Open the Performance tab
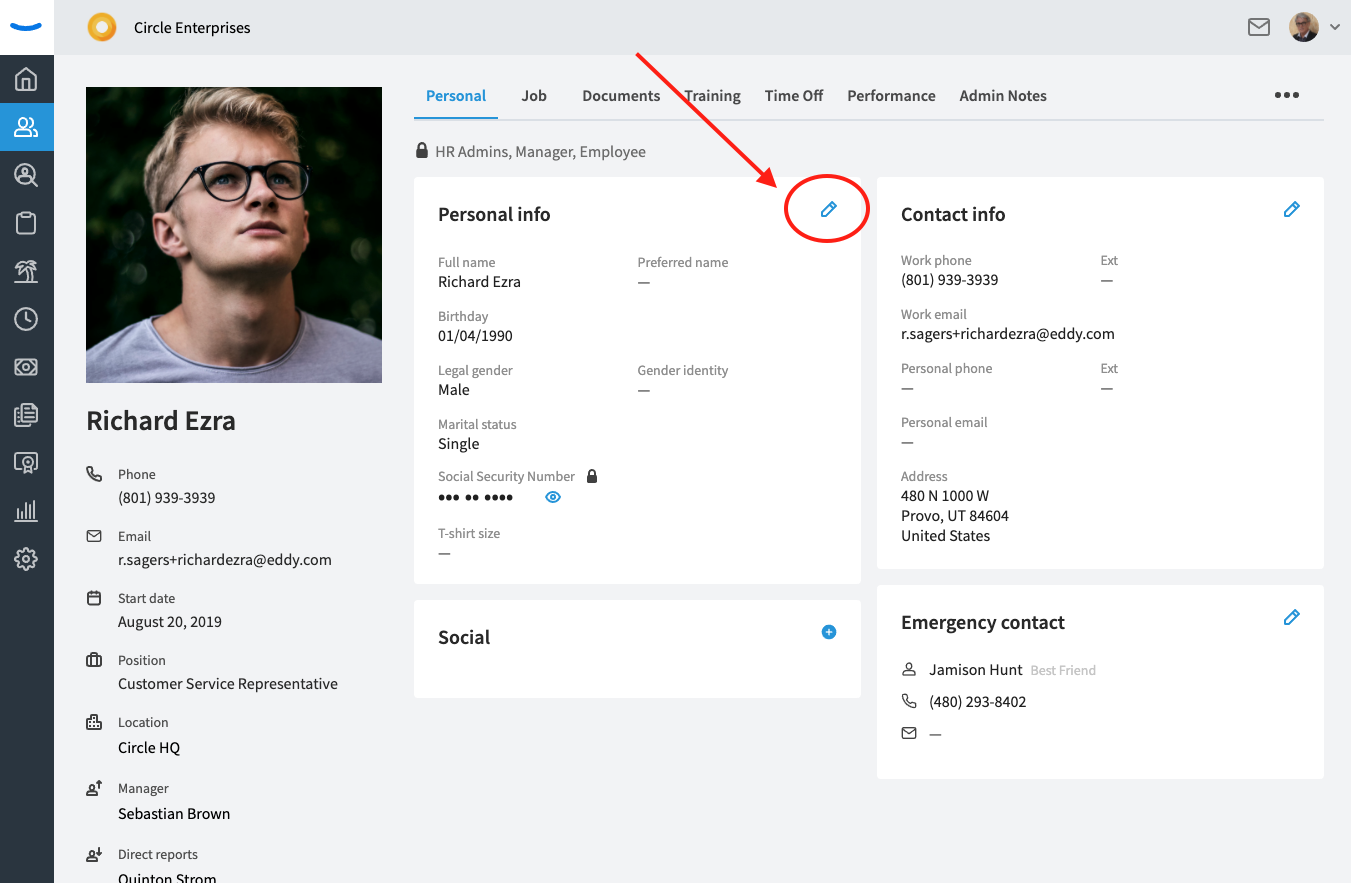The image size is (1351, 883). 891,96
